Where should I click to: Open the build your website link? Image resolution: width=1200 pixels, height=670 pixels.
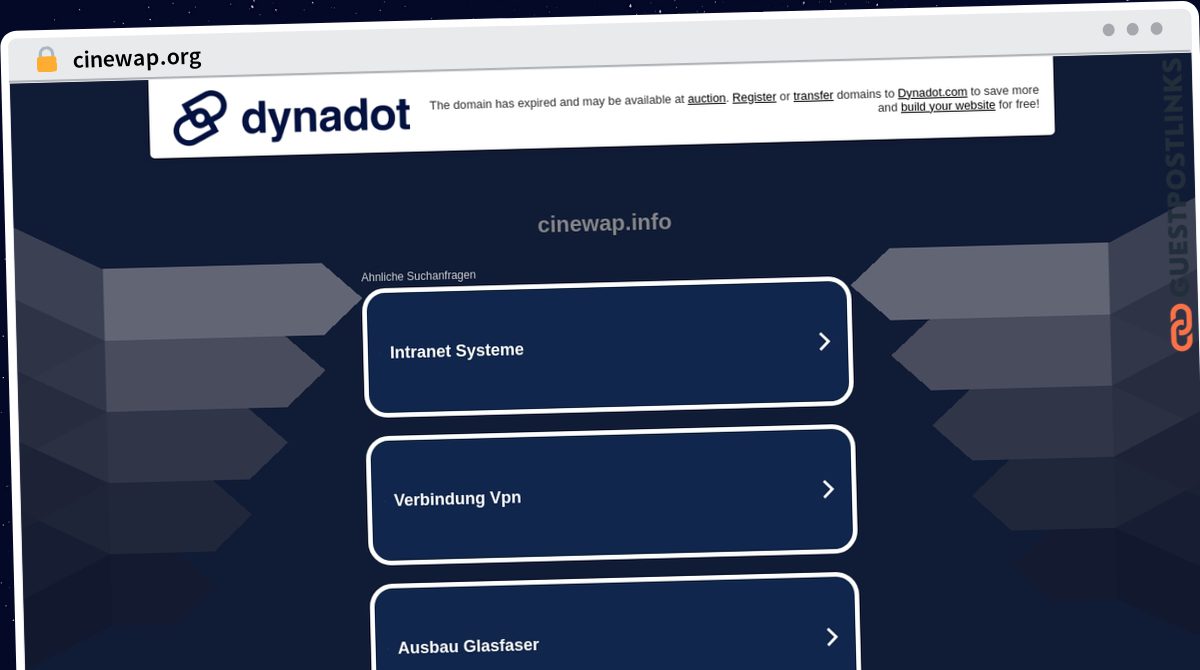point(947,106)
